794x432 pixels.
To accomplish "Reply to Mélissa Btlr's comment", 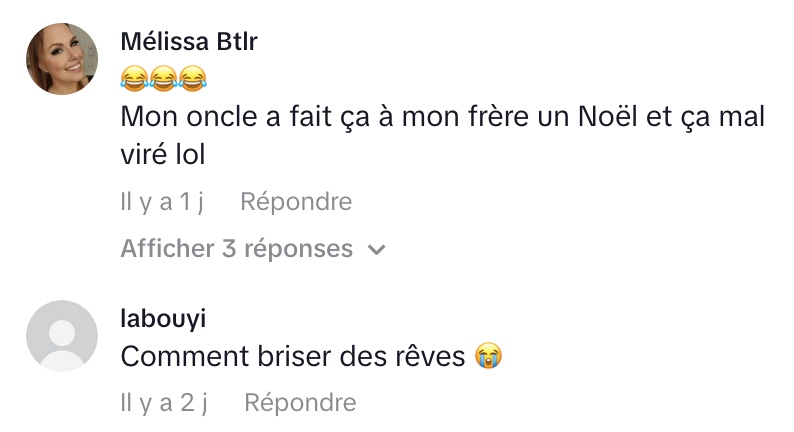I will click(296, 202).
